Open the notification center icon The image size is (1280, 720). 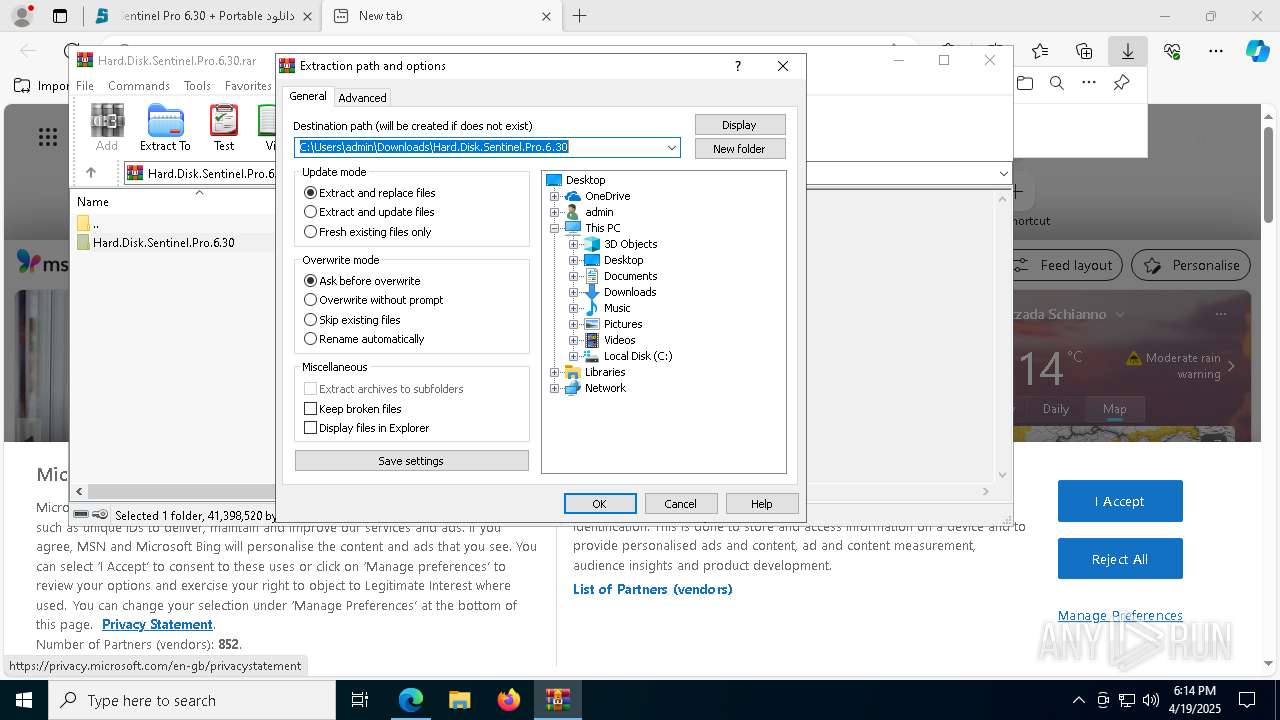[x=1247, y=700]
